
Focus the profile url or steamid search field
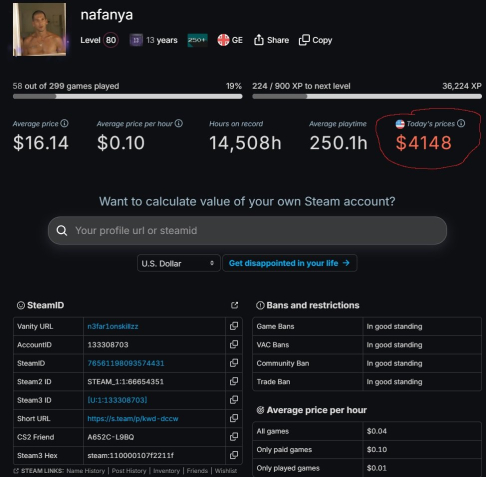pyautogui.click(x=247, y=230)
